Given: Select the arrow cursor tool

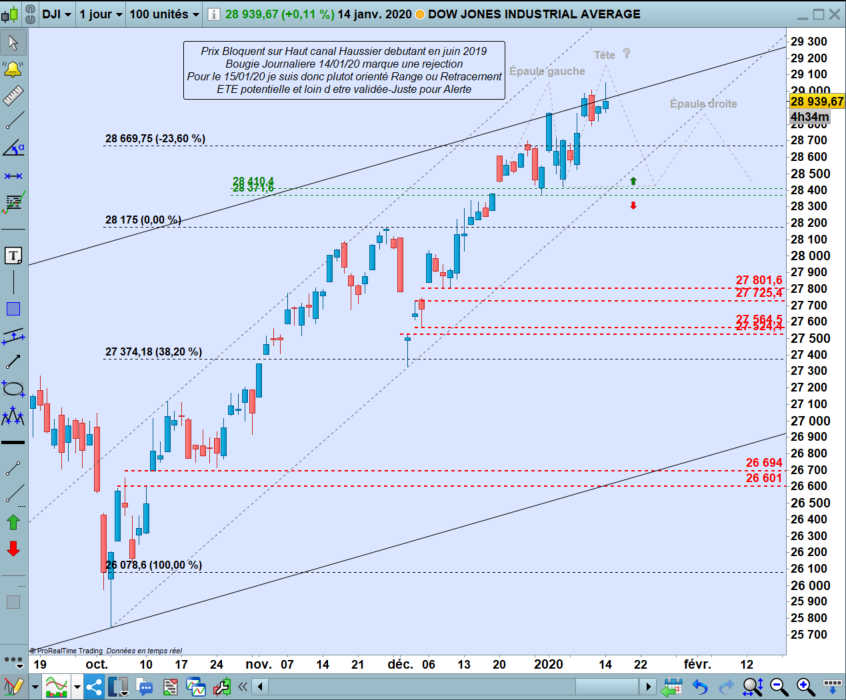Looking at the screenshot, I should 13,42.
